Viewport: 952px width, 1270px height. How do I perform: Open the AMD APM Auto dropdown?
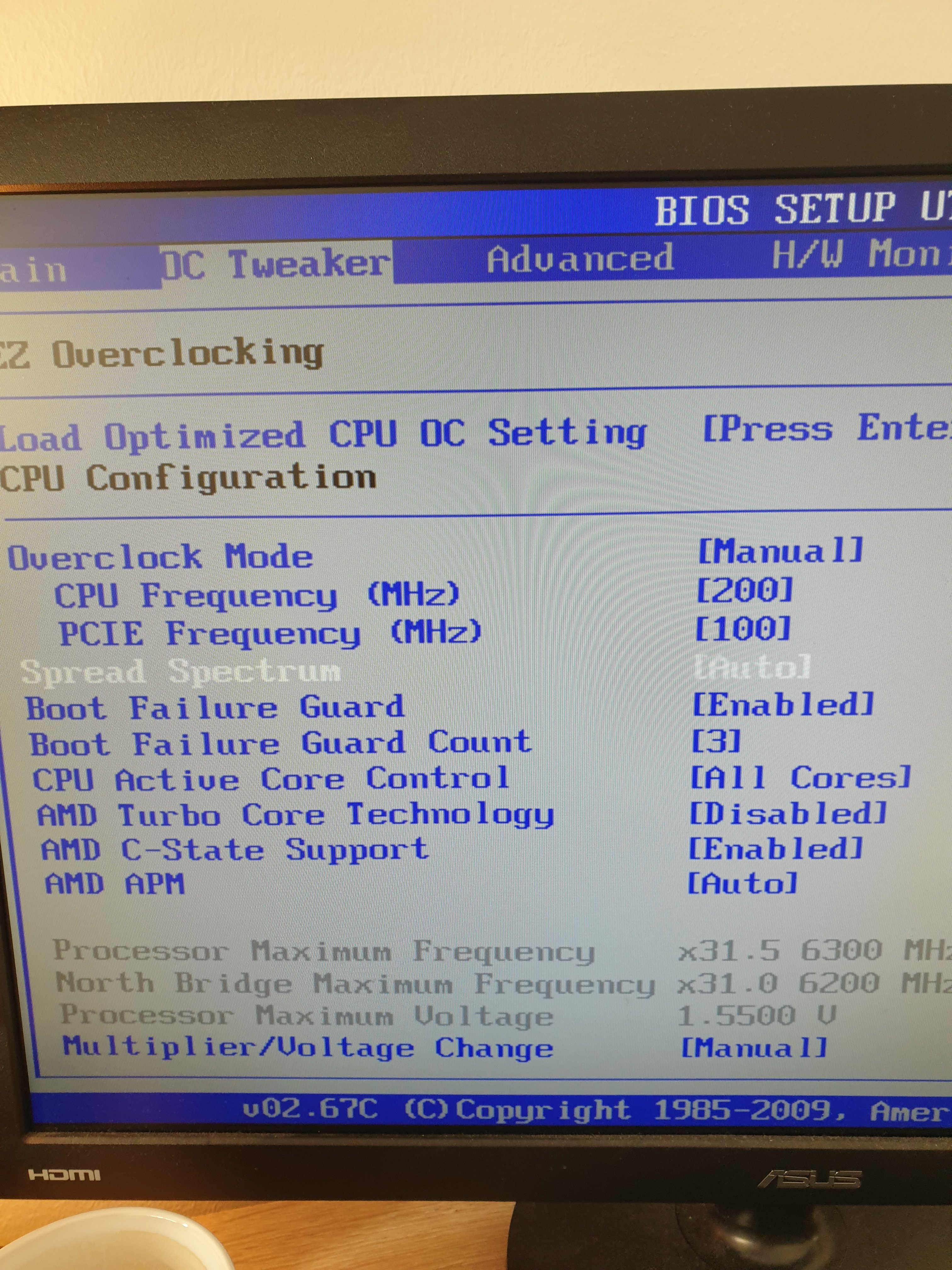pos(742,884)
